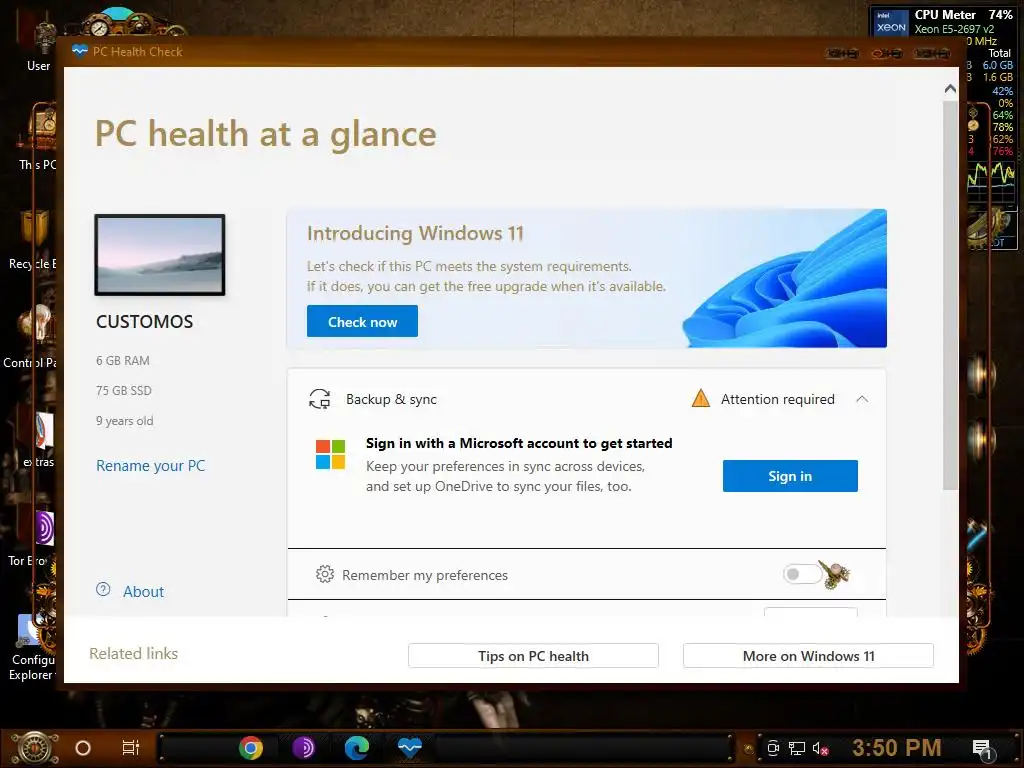Open Tor Browser from the taskbar
The height and width of the screenshot is (768, 1024).
pyautogui.click(x=303, y=748)
